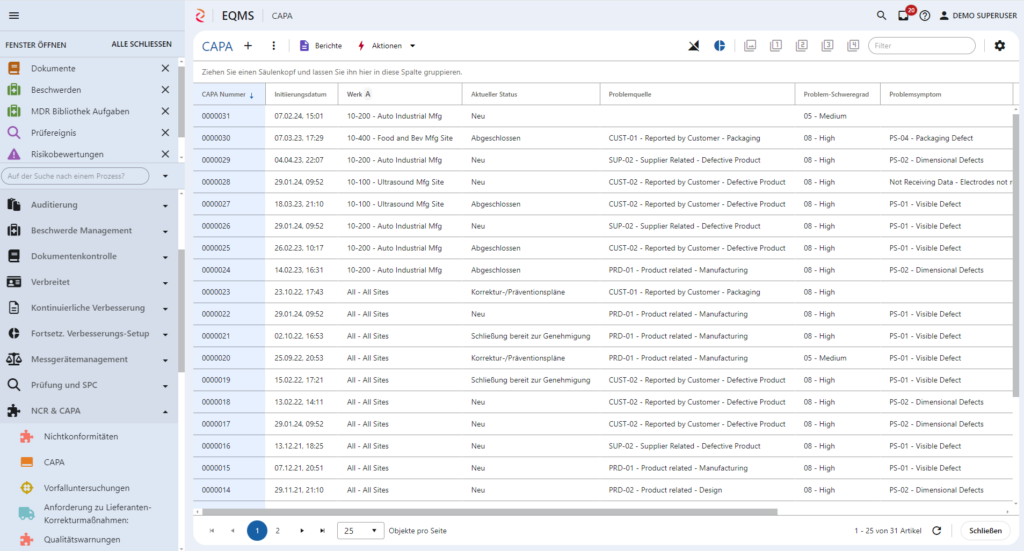This screenshot has width=1024, height=551.
Task: Open Vorfalluntersuchungen in the sidebar
Action: [86, 488]
